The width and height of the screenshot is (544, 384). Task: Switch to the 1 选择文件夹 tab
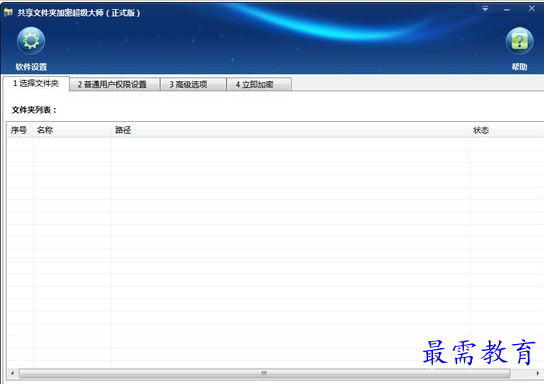36,84
